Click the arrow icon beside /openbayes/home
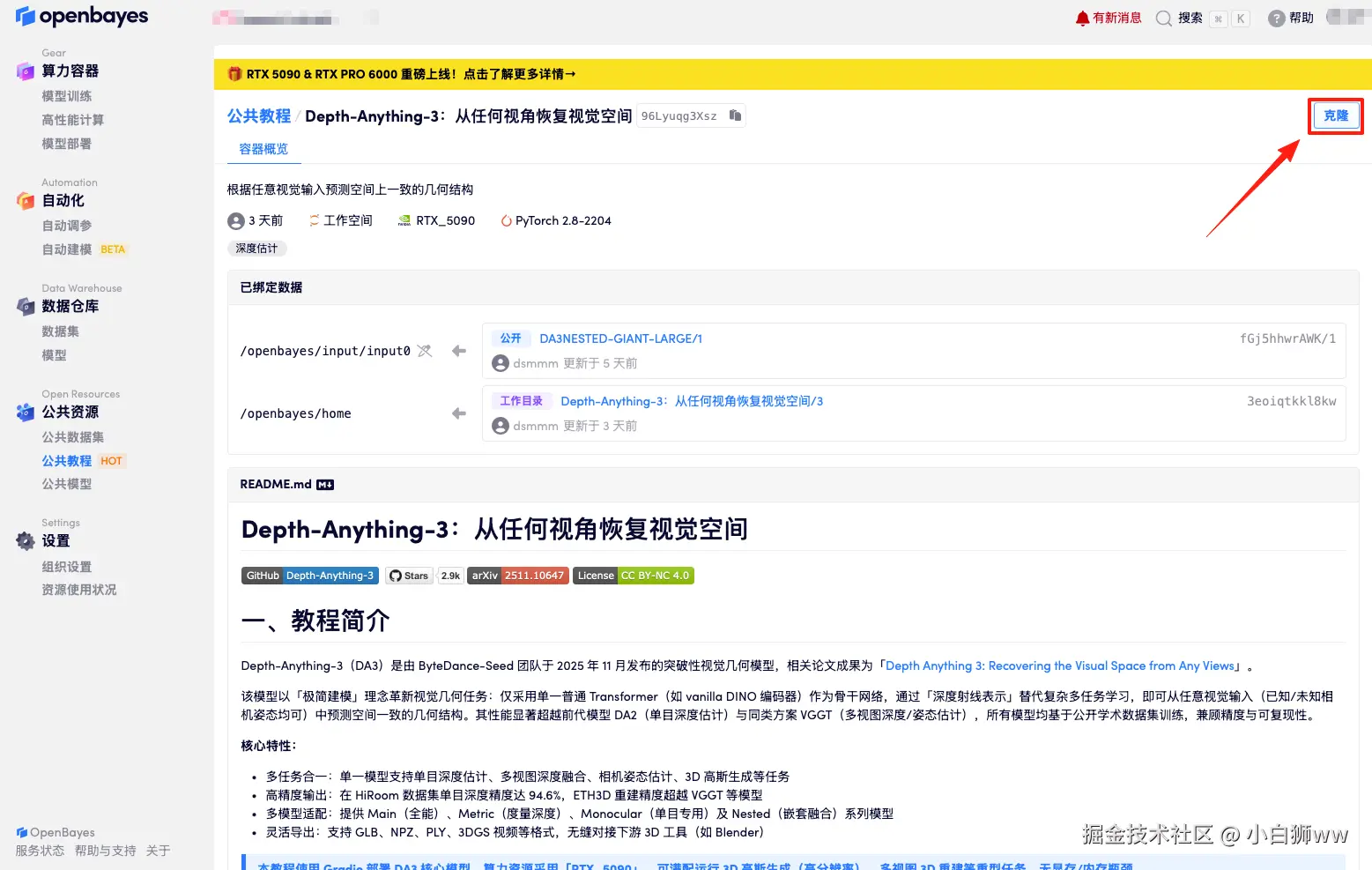This screenshot has height=870, width=1372. point(458,413)
